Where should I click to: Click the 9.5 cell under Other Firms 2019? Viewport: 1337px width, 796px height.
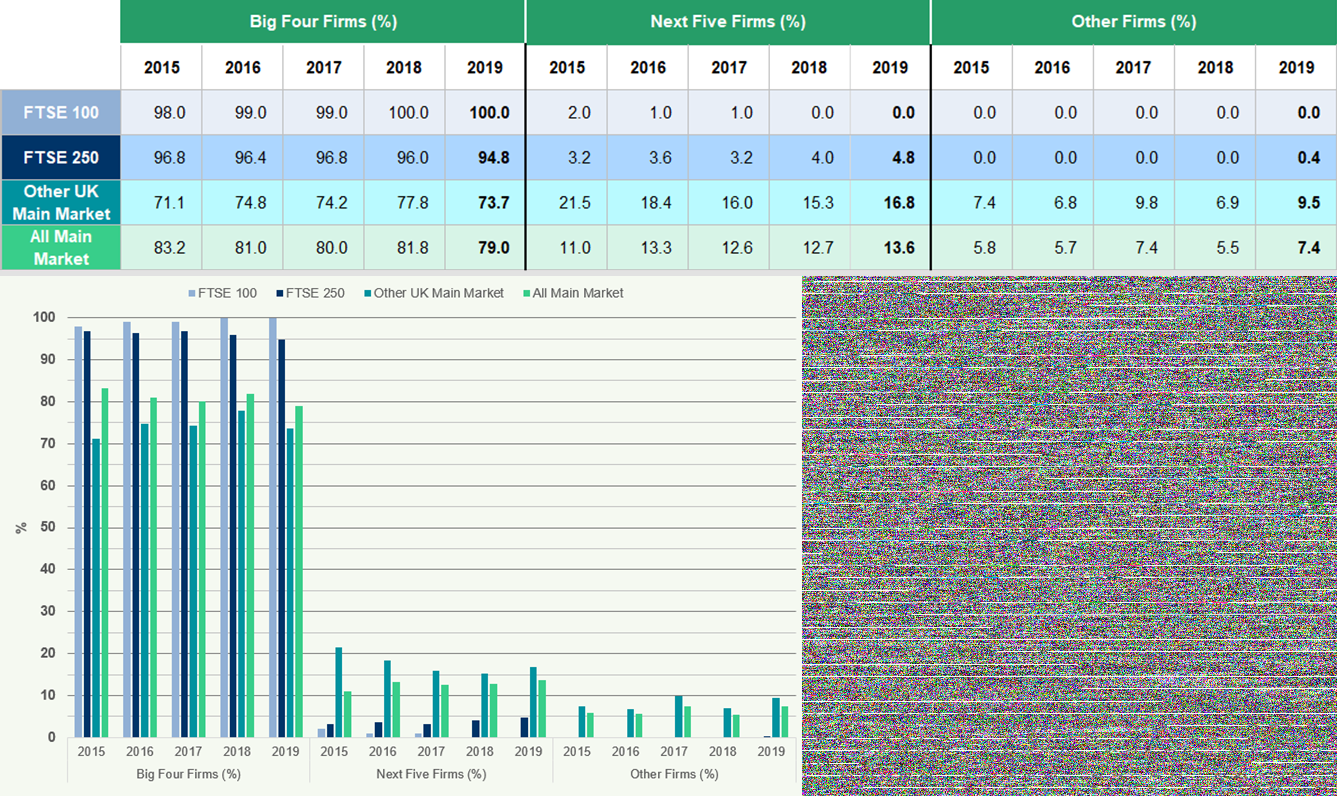(1297, 203)
